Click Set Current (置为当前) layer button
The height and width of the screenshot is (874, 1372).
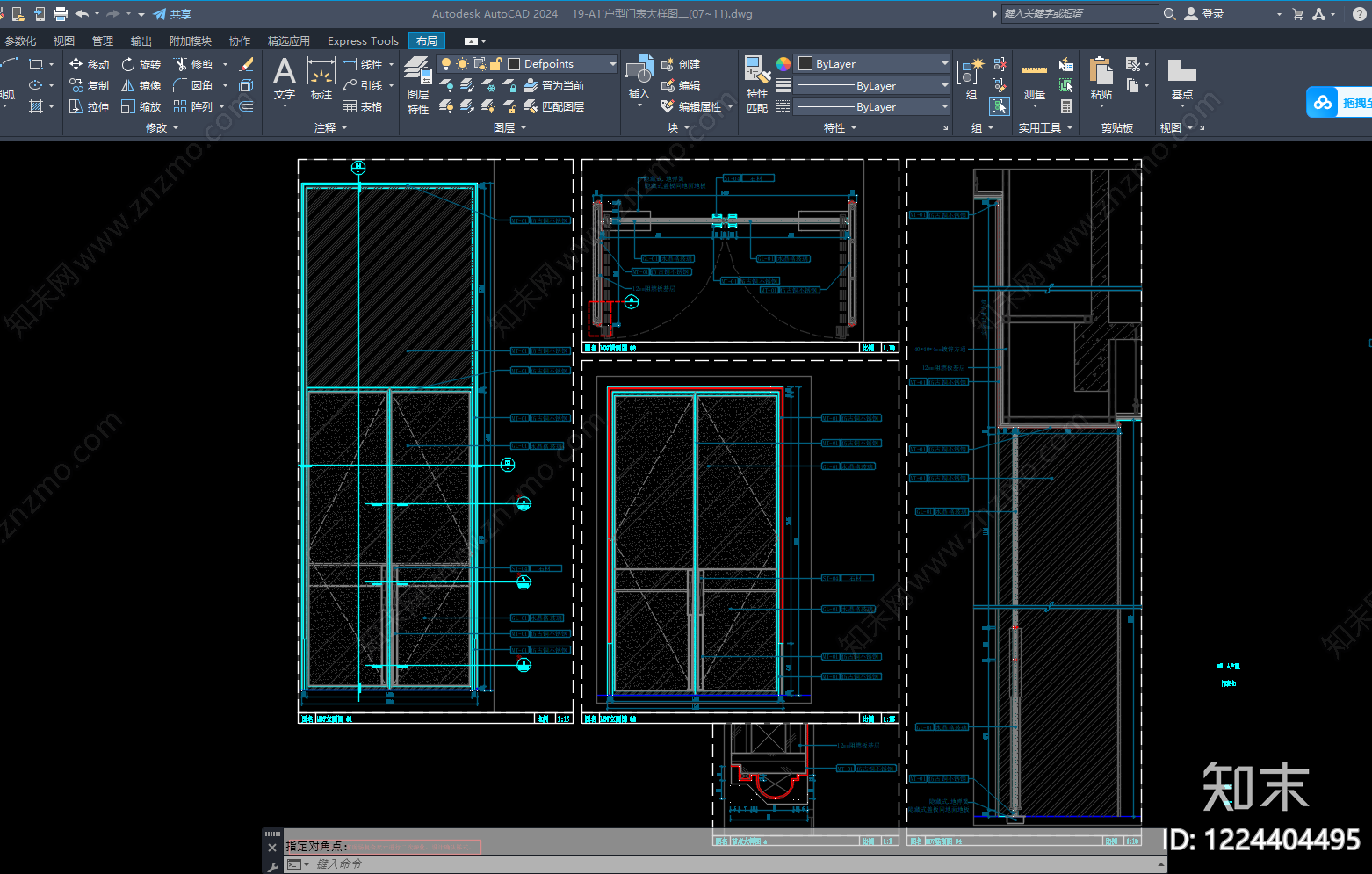click(554, 85)
